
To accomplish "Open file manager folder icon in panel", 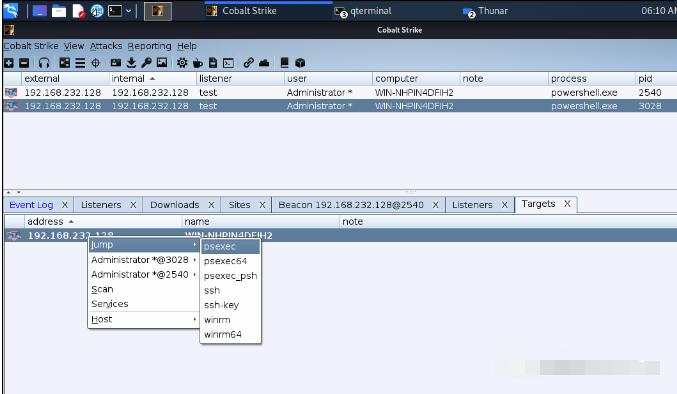I will [x=59, y=11].
